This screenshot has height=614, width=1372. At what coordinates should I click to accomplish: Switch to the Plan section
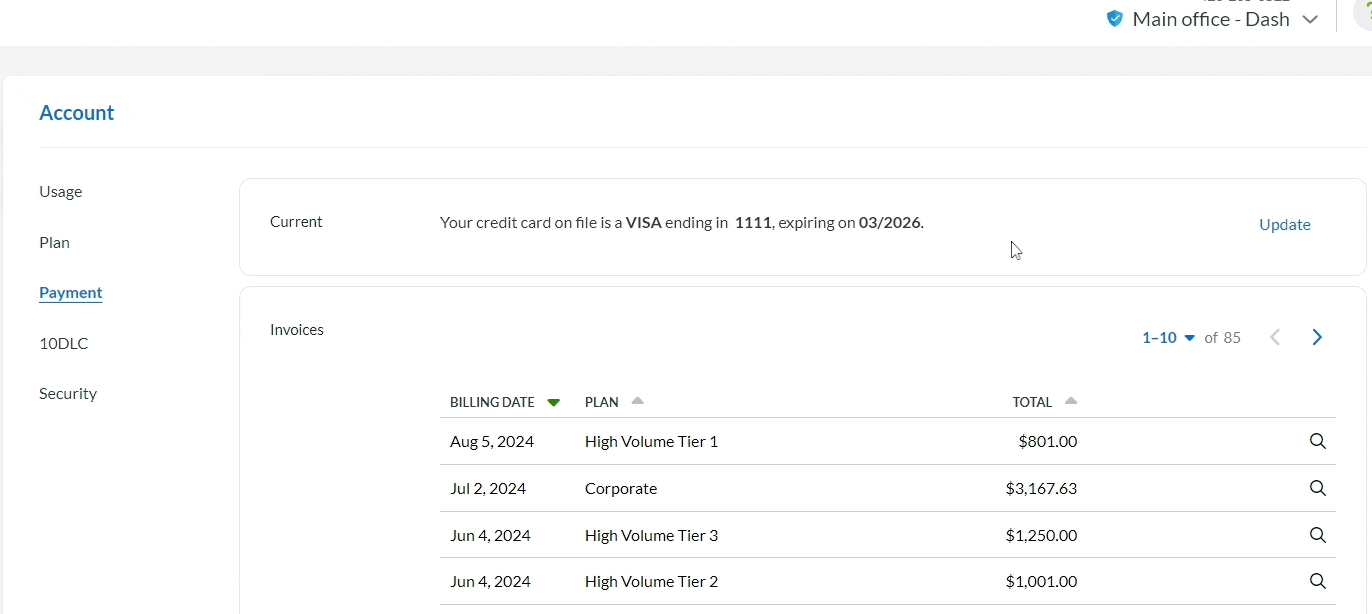tap(54, 242)
